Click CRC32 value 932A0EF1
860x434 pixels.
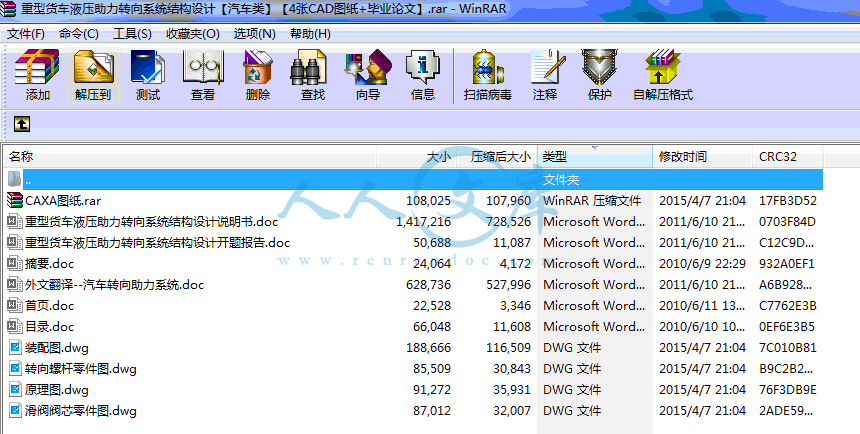[788, 264]
